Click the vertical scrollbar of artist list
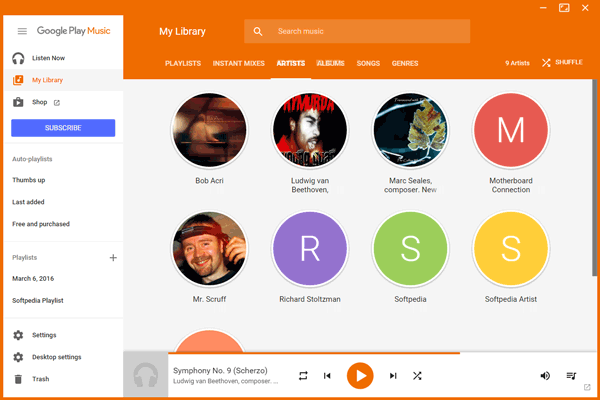 594,177
